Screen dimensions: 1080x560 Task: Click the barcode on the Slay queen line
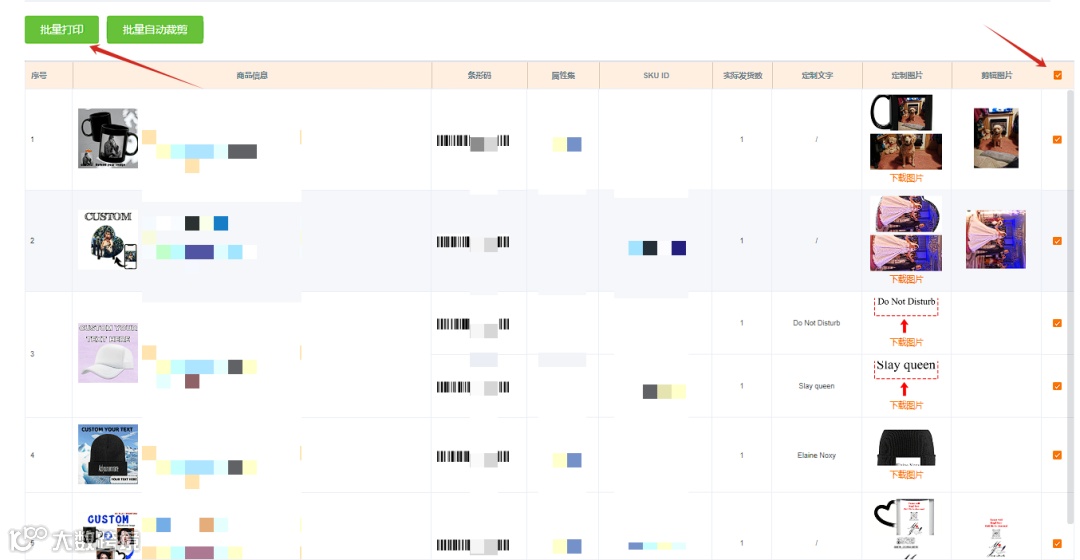click(473, 387)
